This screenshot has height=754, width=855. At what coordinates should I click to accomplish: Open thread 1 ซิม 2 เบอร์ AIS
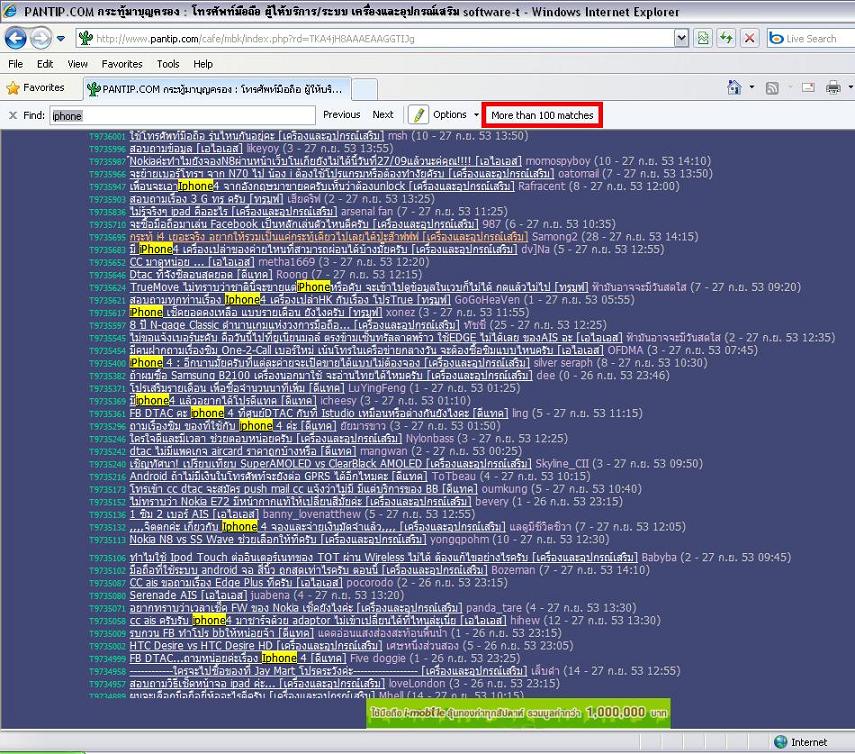(194, 514)
